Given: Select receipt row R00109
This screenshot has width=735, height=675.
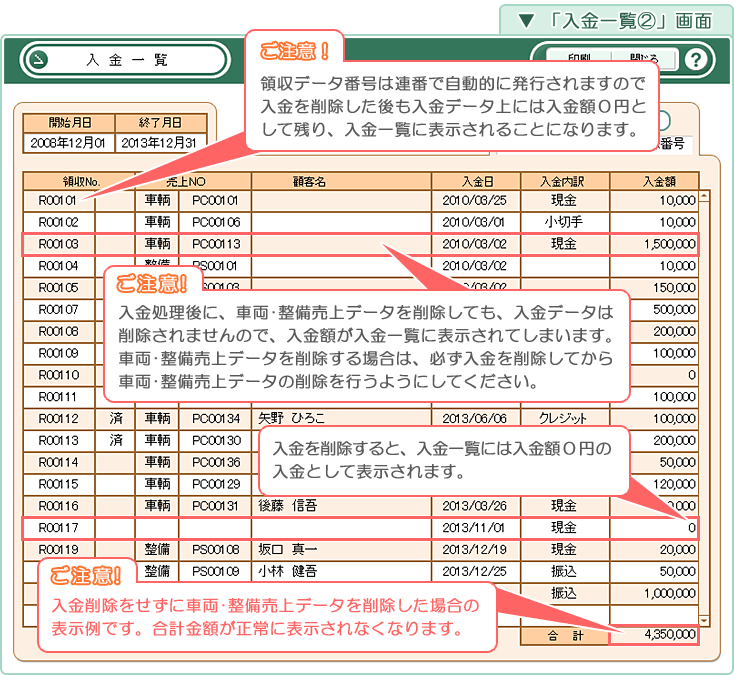Looking at the screenshot, I should click(360, 353).
